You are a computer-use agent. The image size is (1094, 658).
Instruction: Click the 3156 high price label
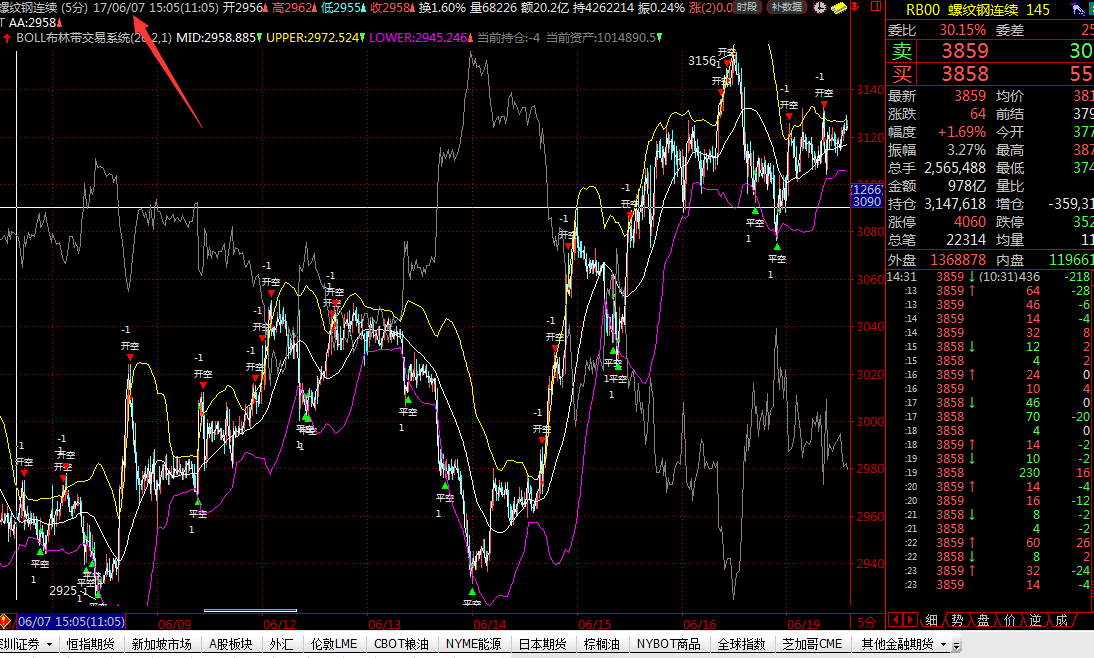point(702,61)
